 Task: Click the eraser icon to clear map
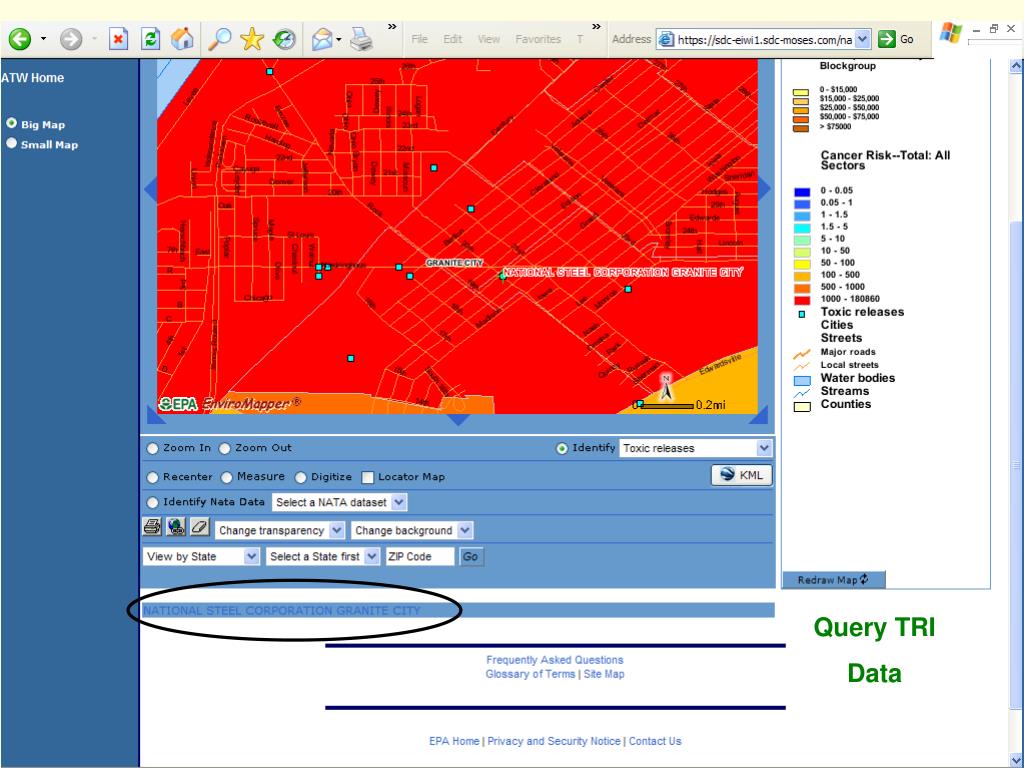pos(199,526)
